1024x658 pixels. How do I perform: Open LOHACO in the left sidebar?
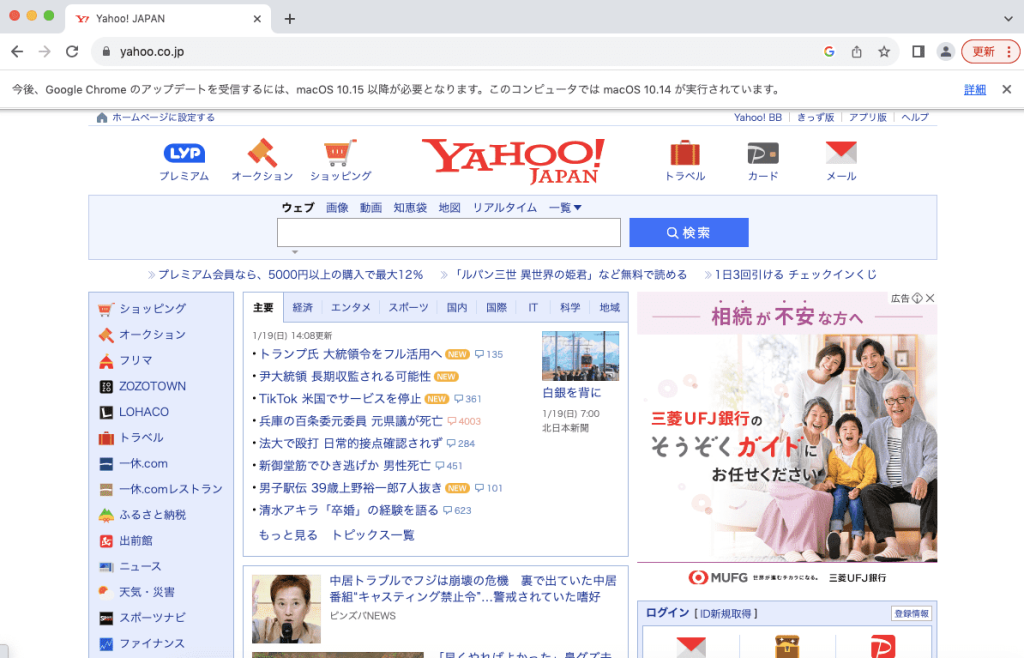[144, 412]
